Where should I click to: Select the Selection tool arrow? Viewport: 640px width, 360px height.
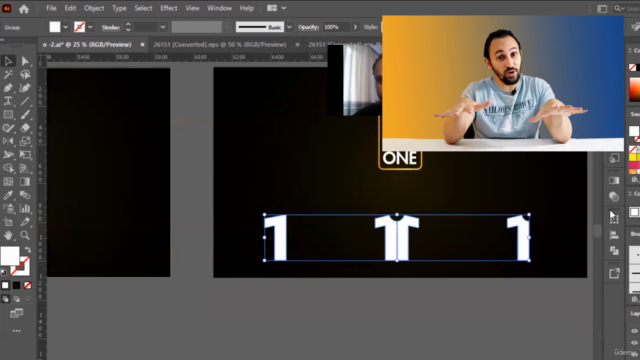click(x=8, y=61)
